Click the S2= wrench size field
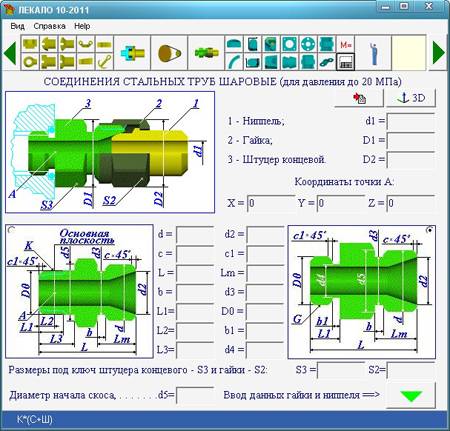This screenshot has height=431, width=450. coord(411,370)
